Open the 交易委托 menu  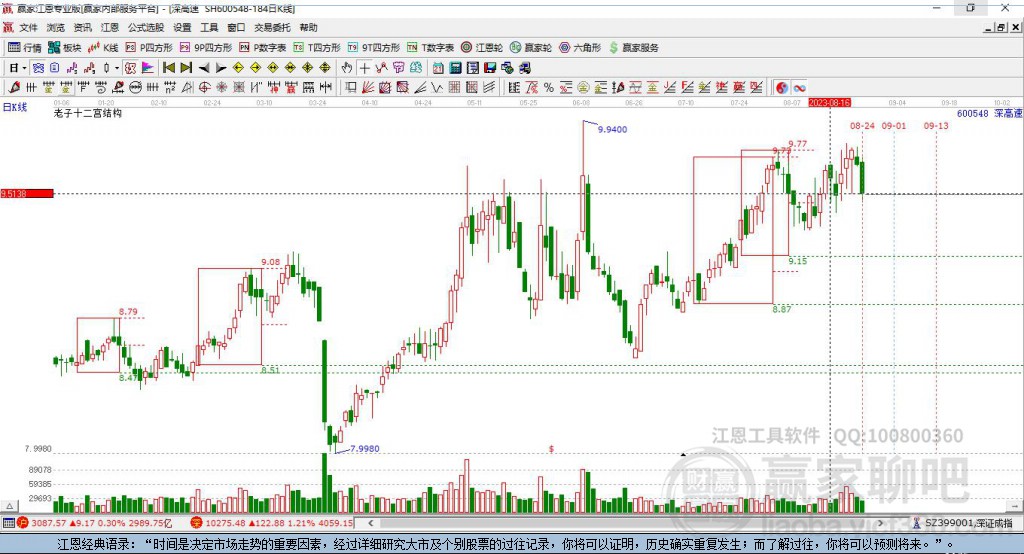point(272,27)
